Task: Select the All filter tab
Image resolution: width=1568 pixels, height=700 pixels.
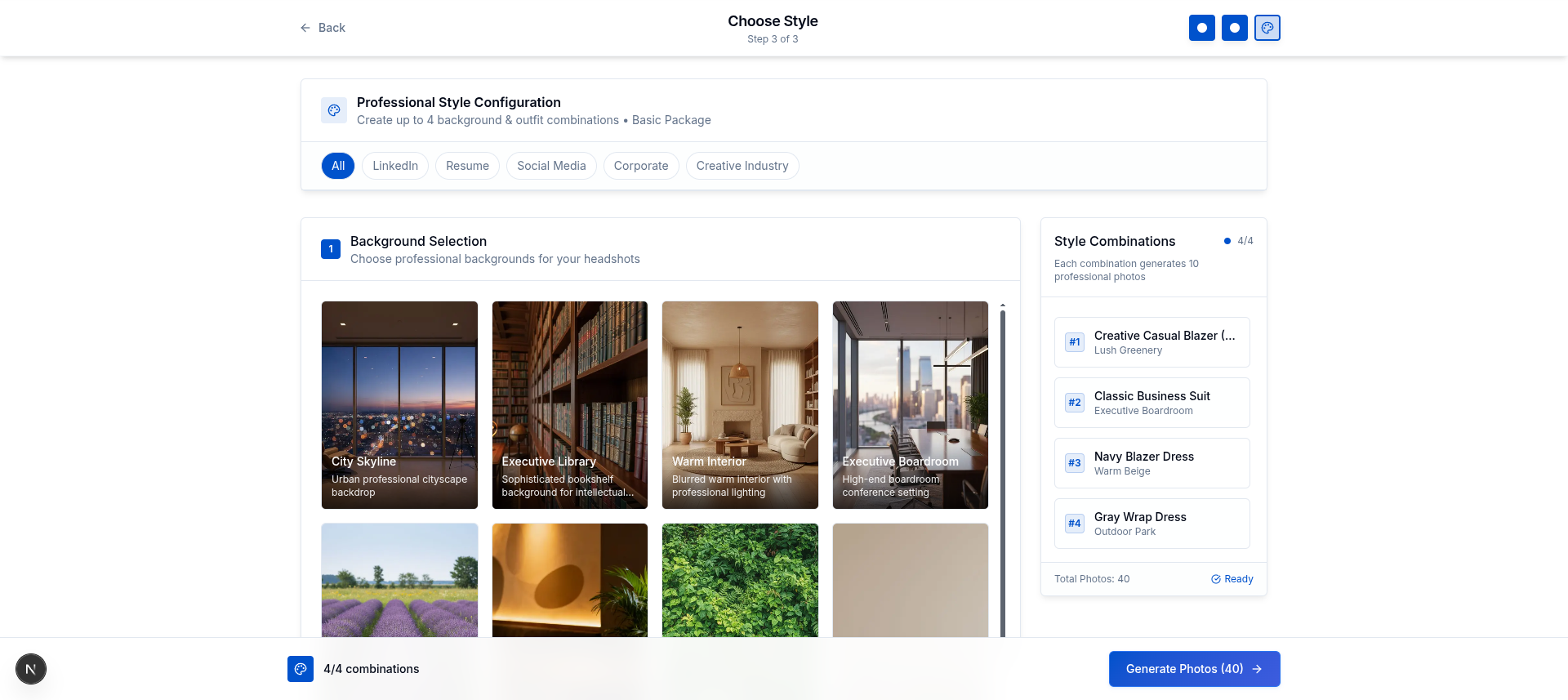Action: coord(338,166)
